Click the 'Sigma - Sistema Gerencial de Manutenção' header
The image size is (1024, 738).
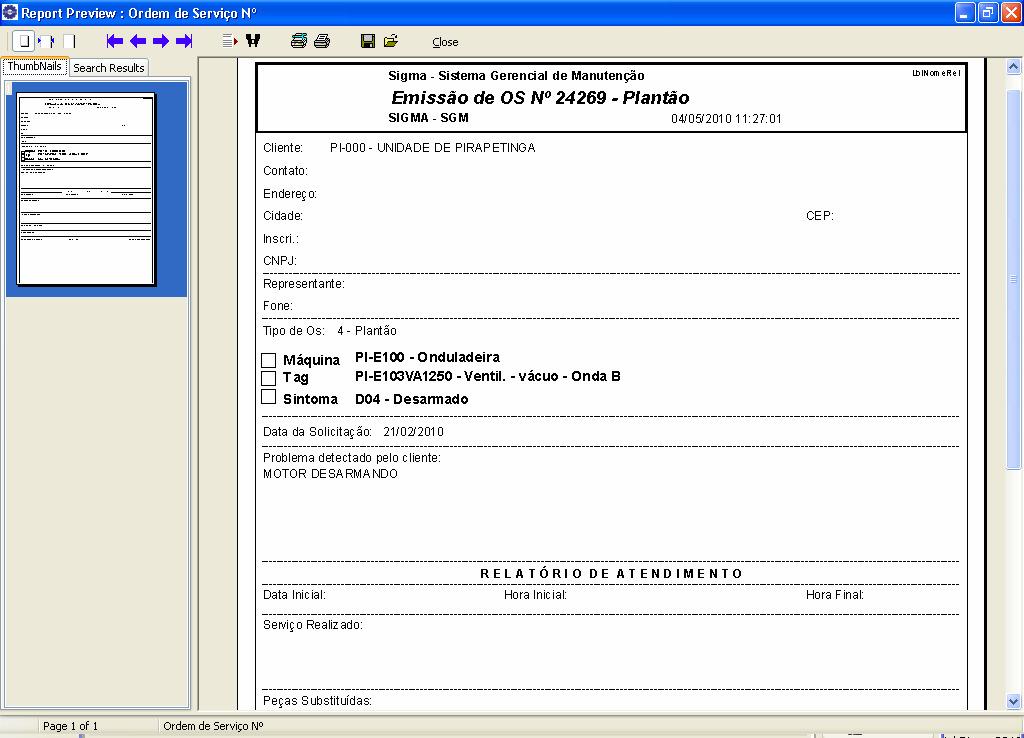click(516, 76)
